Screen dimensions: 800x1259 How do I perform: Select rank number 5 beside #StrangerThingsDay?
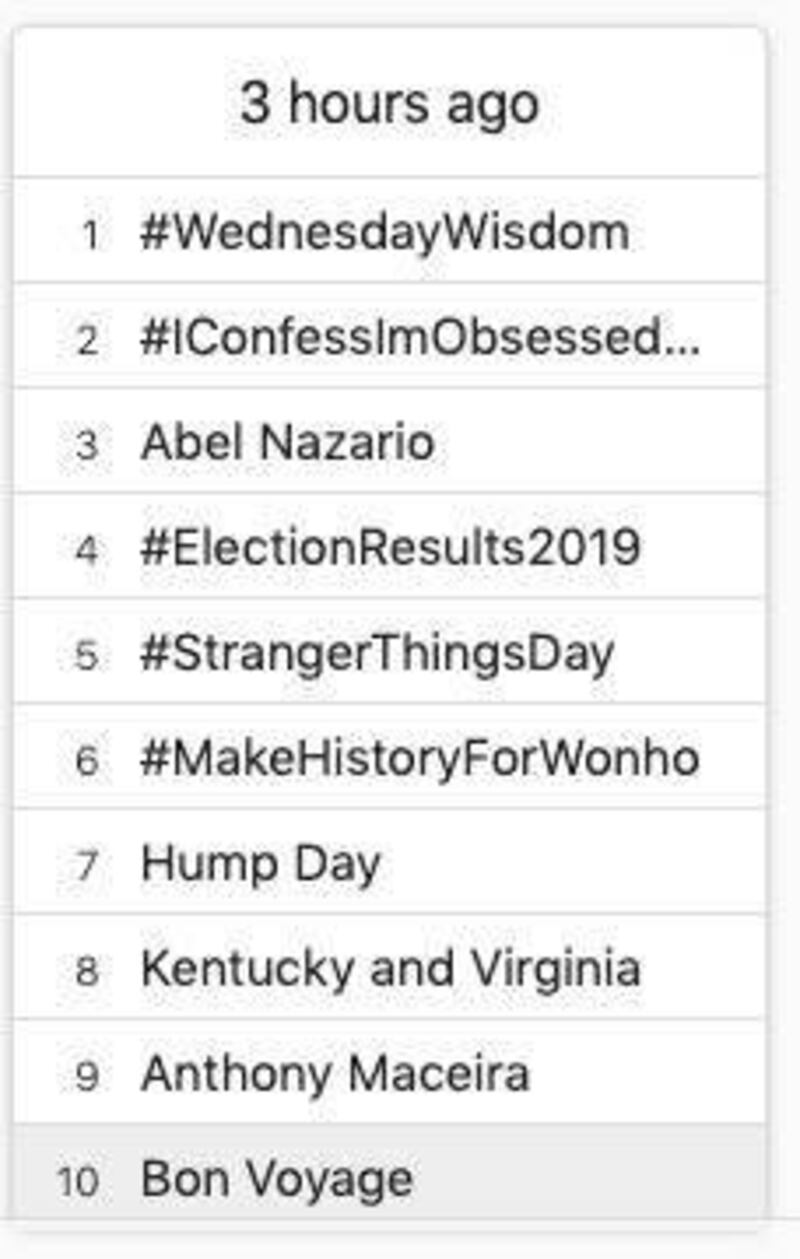[x=88, y=656]
